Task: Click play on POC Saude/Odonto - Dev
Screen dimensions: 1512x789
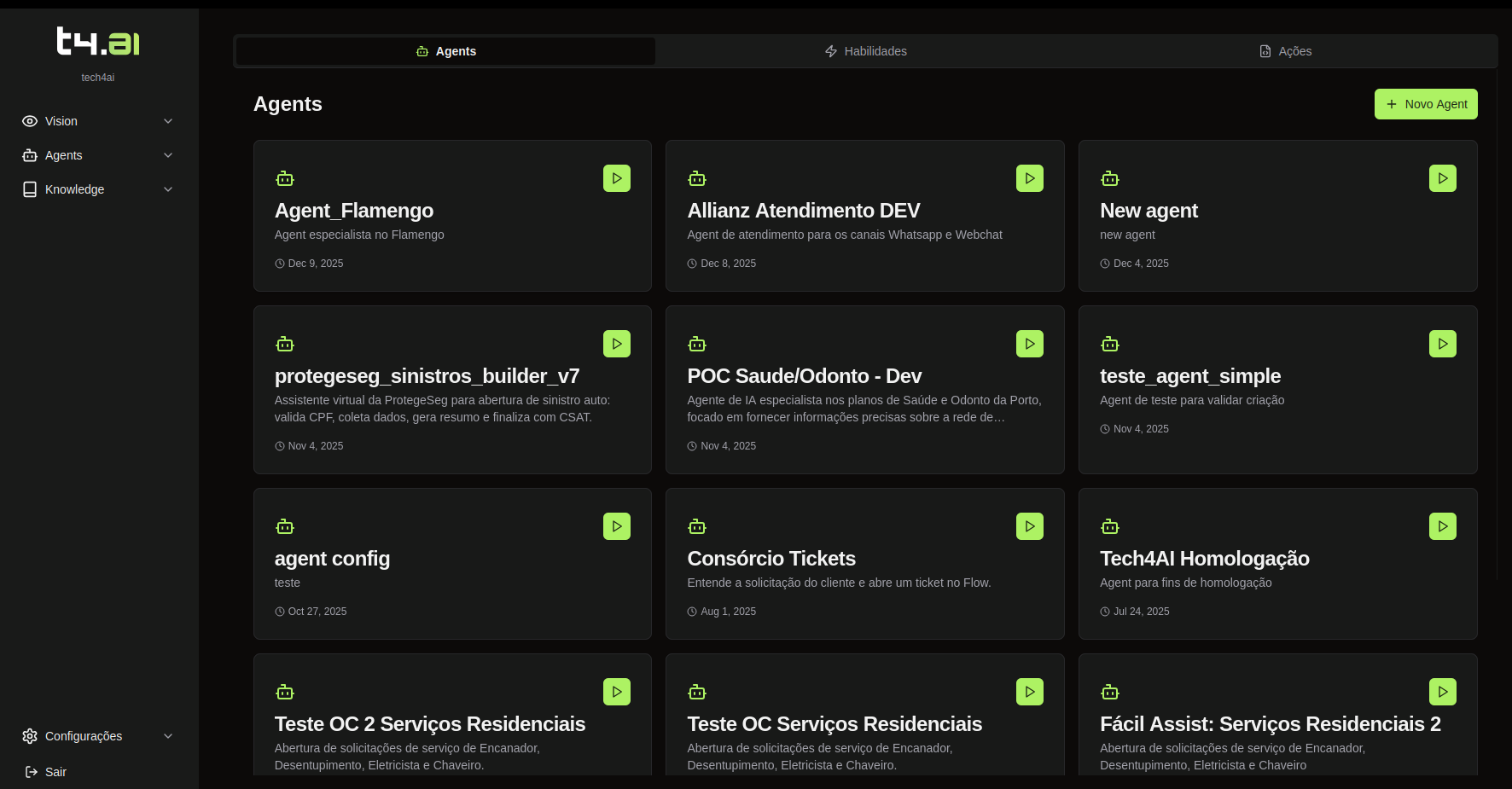Action: (x=1029, y=344)
